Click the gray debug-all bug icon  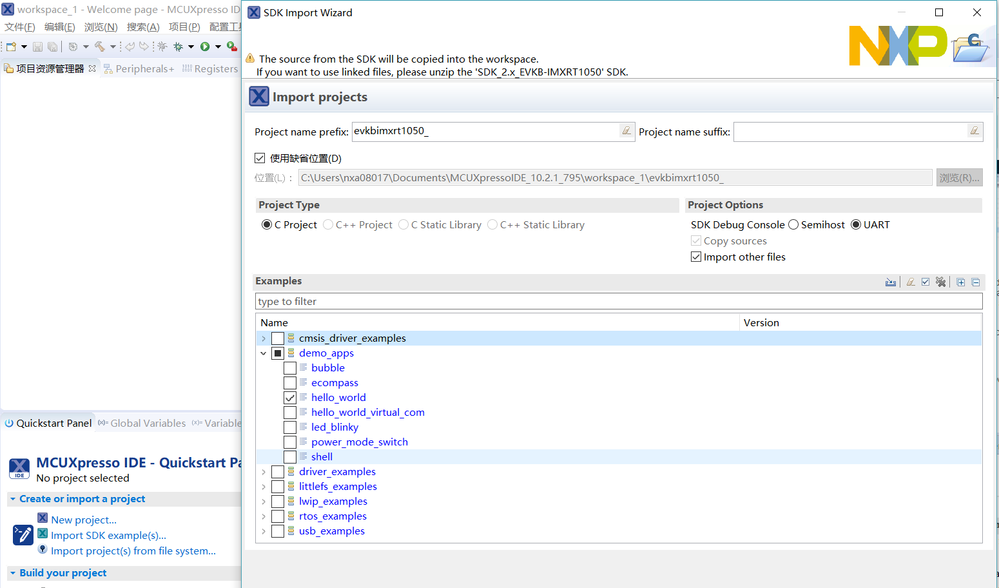click(162, 47)
